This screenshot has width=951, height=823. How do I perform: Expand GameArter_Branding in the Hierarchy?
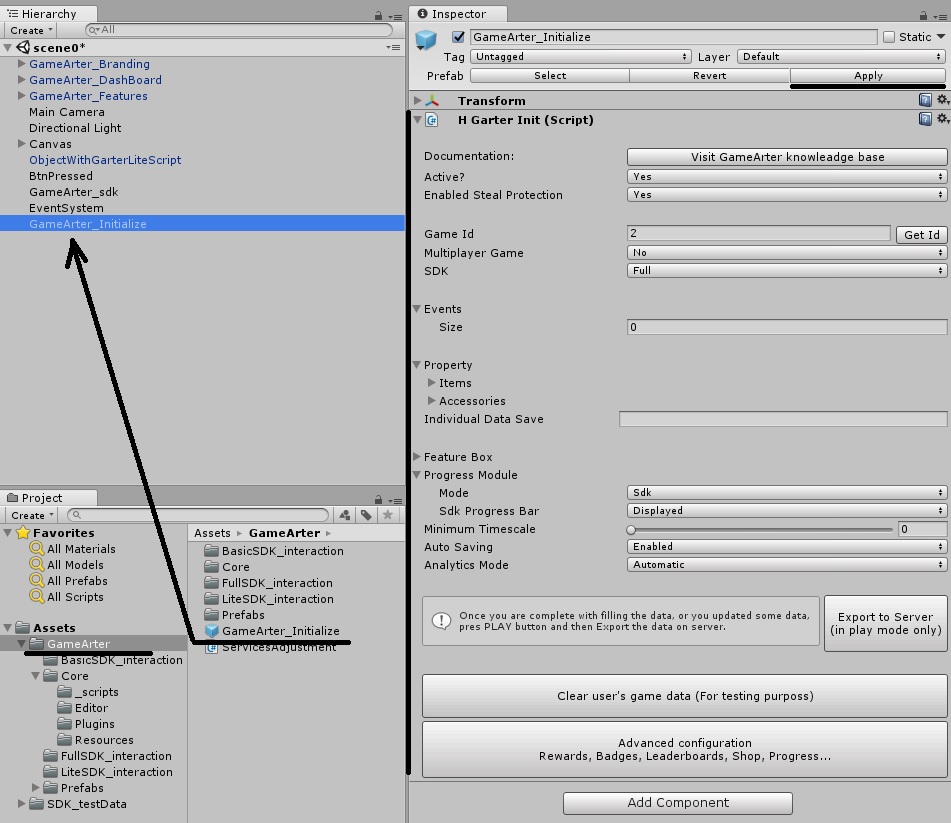click(22, 64)
